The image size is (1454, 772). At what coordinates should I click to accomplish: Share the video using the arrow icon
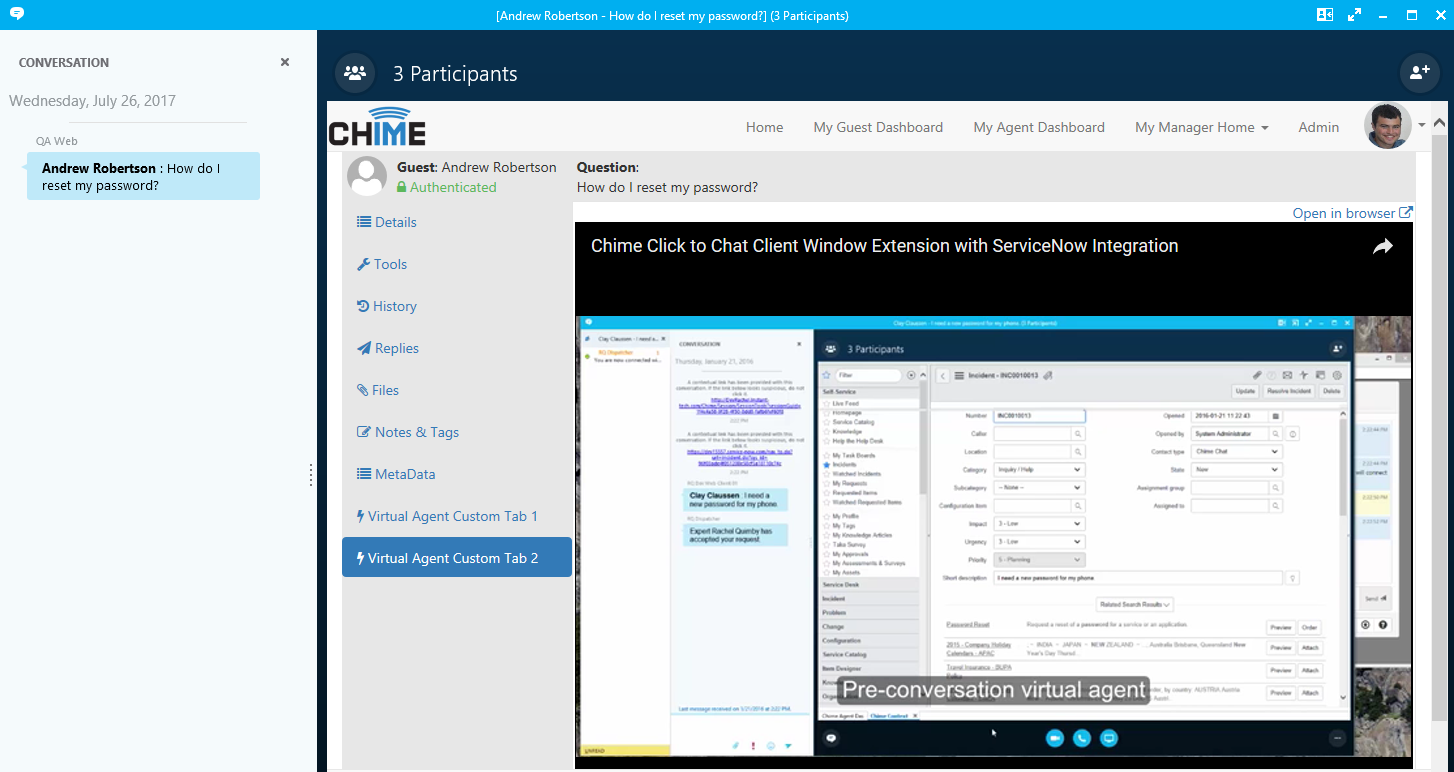[1383, 246]
